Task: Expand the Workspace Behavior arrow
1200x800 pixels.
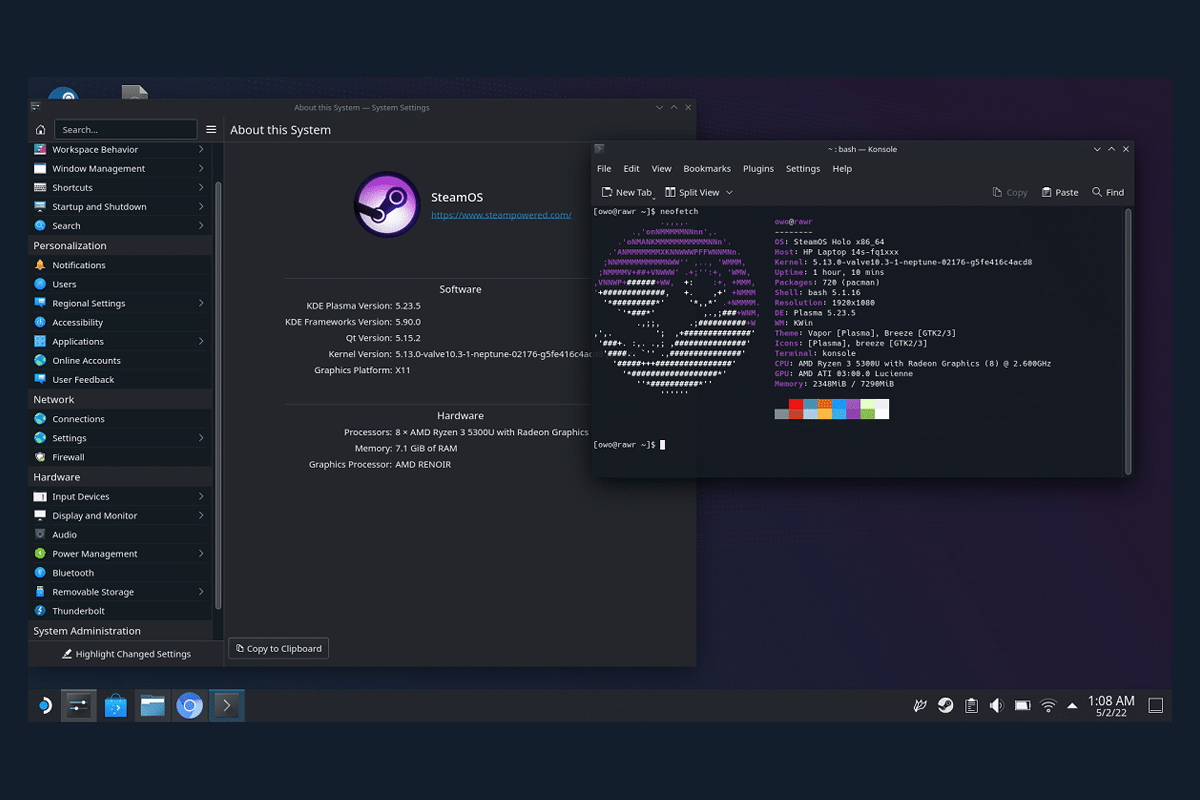Action: [x=201, y=150]
